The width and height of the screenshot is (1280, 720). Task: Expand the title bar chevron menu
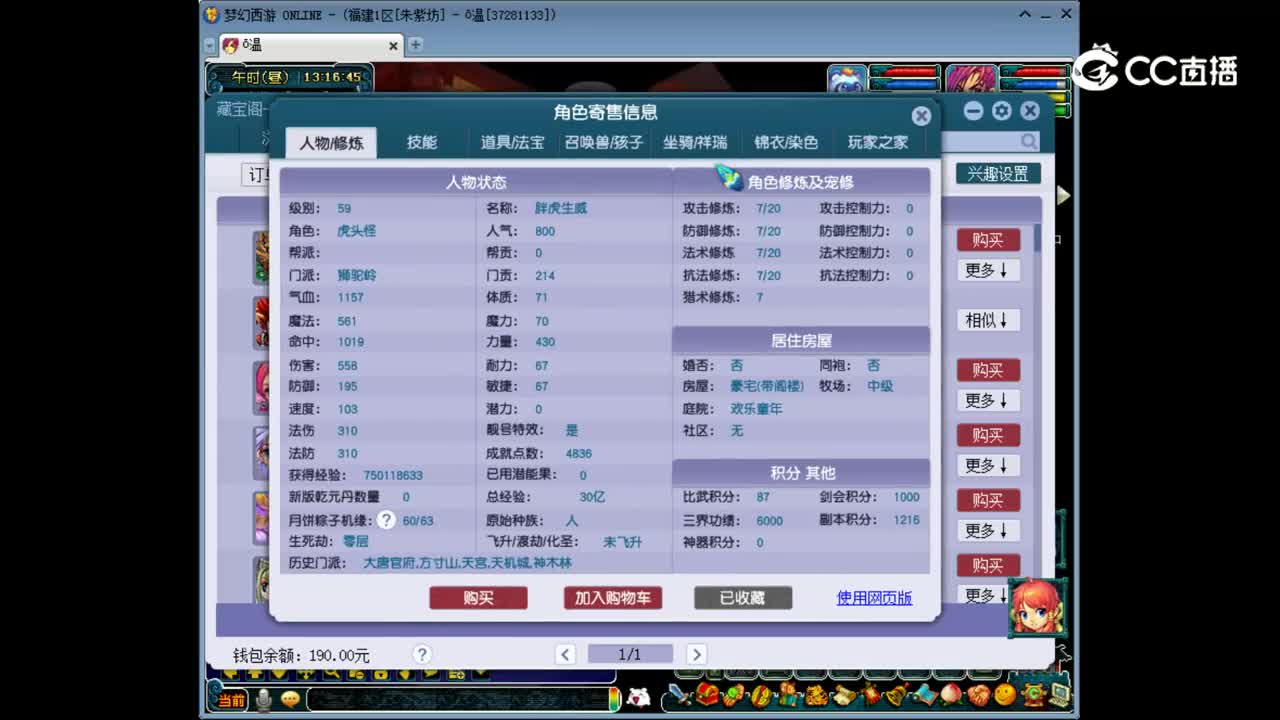pos(1025,14)
